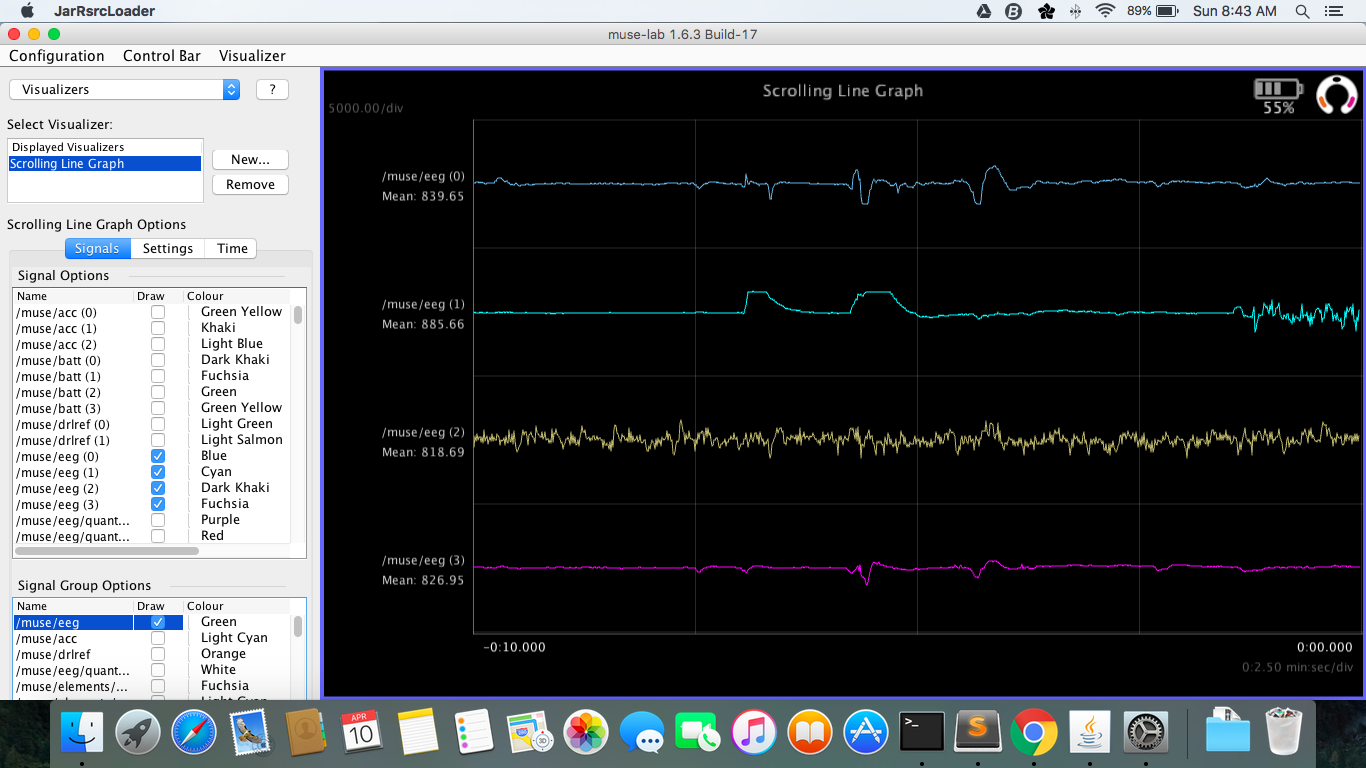Toggle Draw checkbox for /muse/eeg group

[x=158, y=622]
